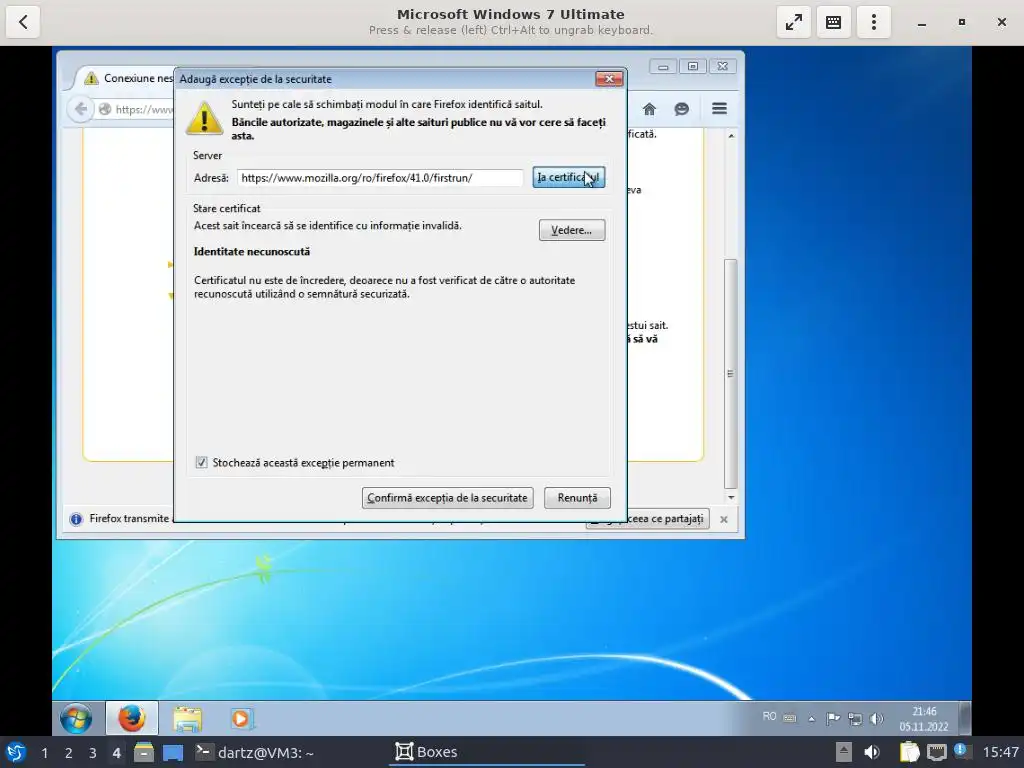Image resolution: width=1024 pixels, height=768 pixels.
Task: Switch to workspace 3
Action: click(x=93, y=753)
